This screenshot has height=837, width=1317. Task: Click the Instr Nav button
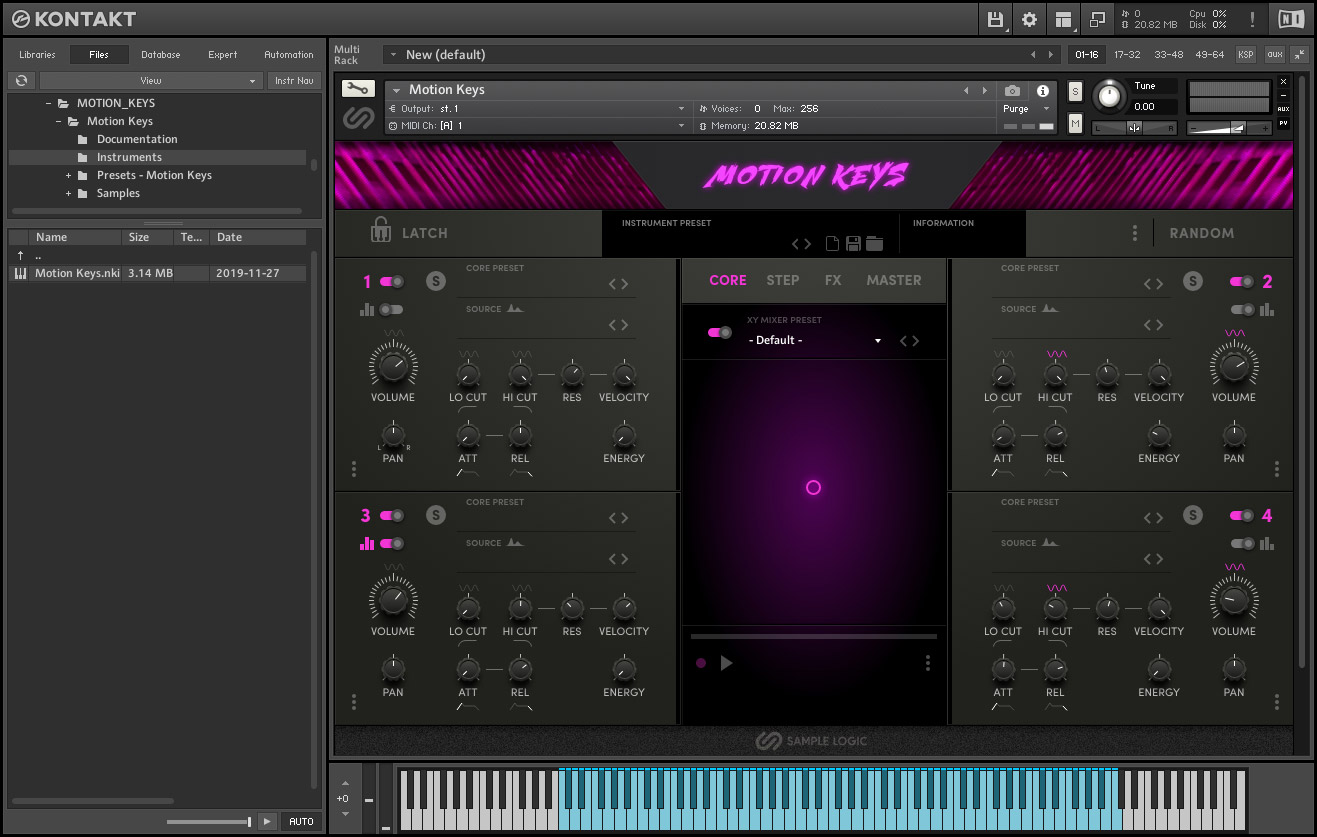294,80
